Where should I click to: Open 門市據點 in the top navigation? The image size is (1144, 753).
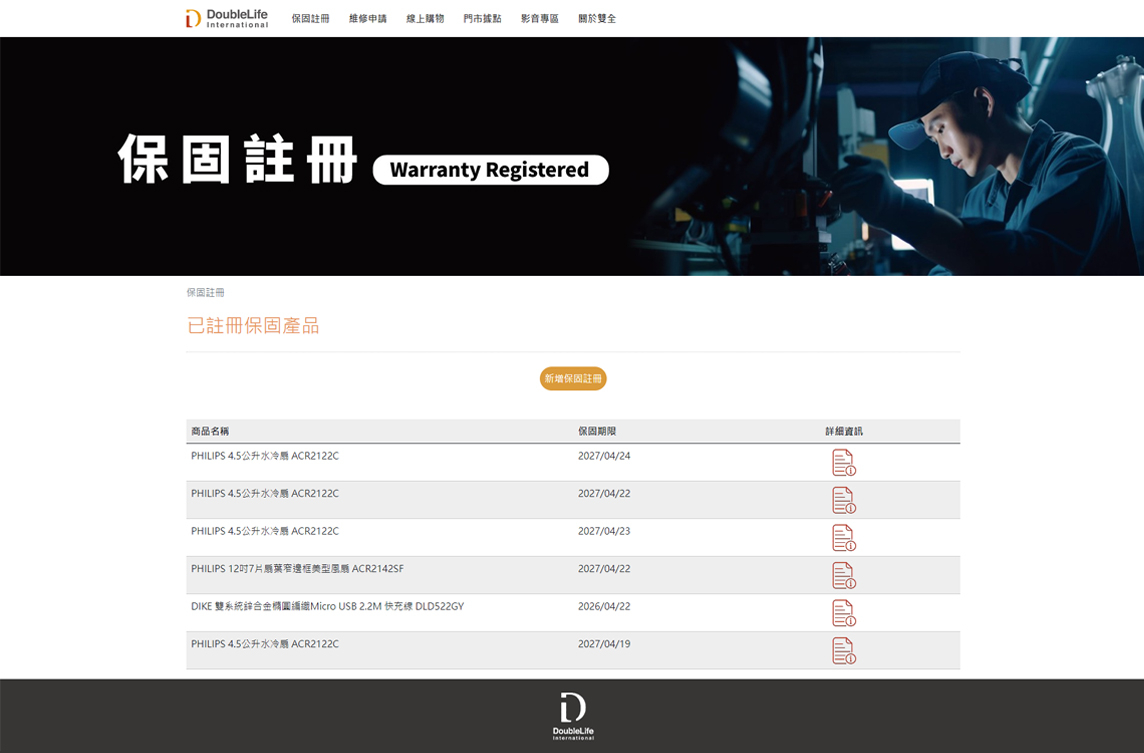[482, 19]
